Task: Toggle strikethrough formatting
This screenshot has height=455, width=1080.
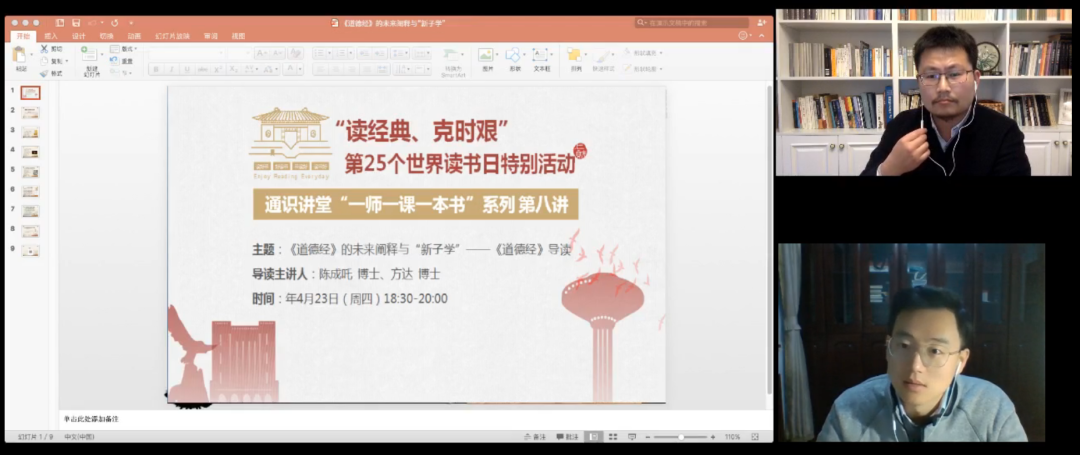Action: [202, 70]
